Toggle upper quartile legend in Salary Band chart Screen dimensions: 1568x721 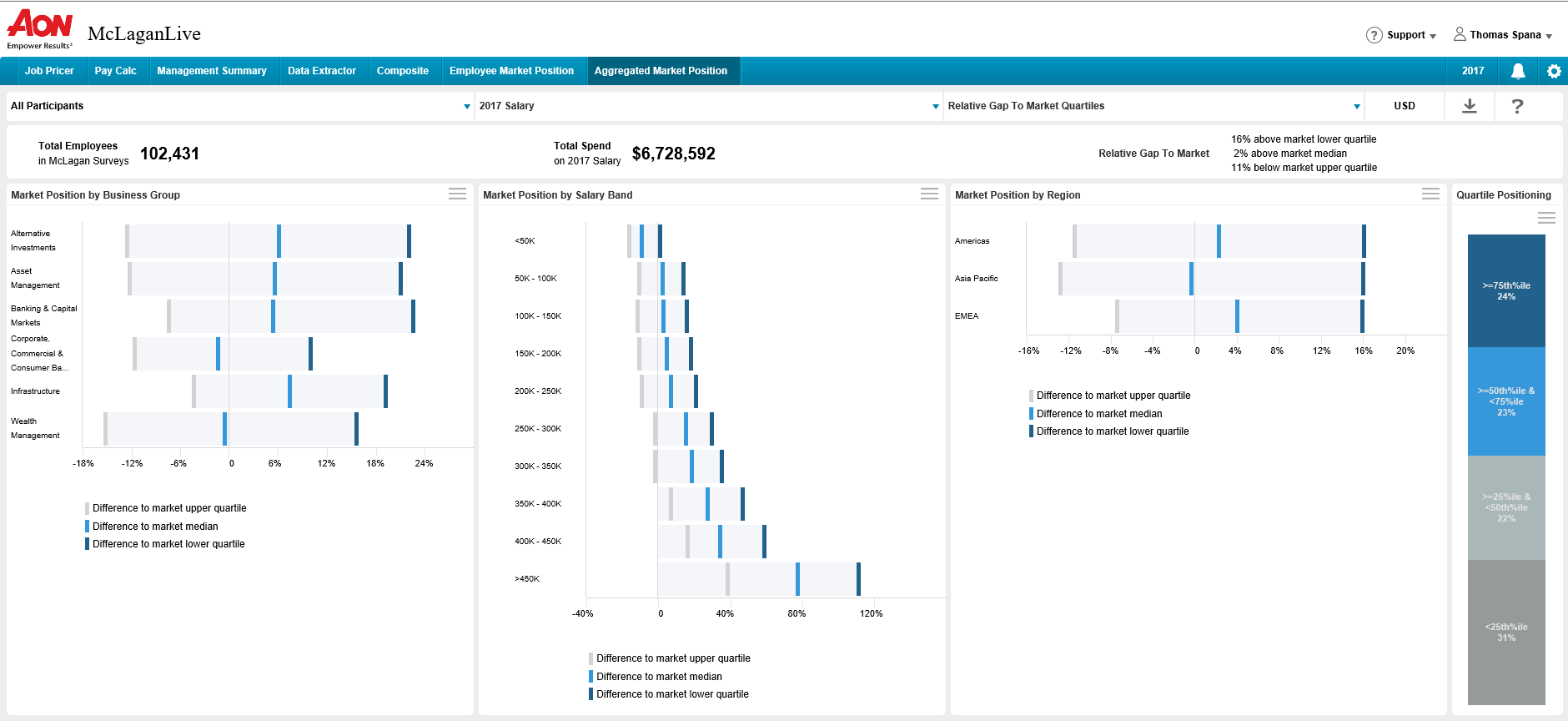point(669,658)
